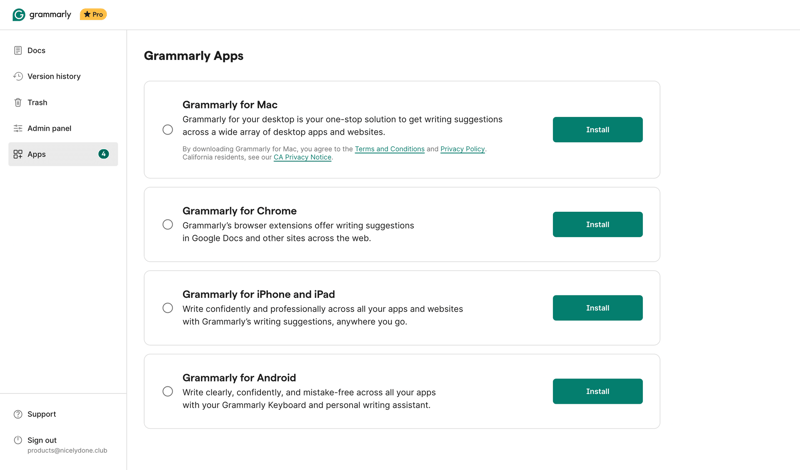Open the CA Privacy Notice link
The width and height of the screenshot is (800, 470).
point(303,157)
